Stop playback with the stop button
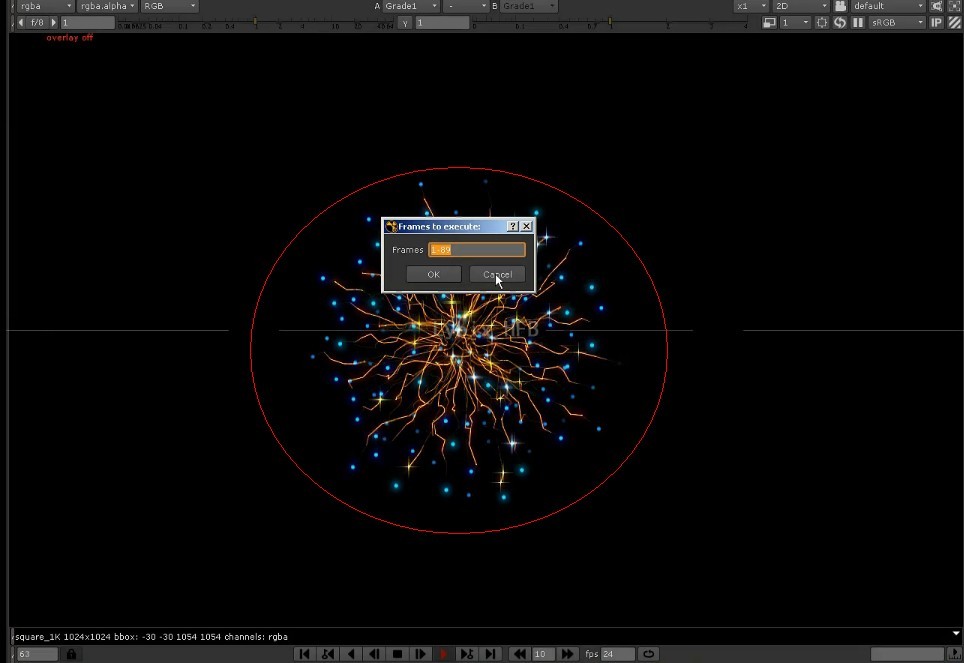This screenshot has height=663, width=964. click(x=397, y=654)
